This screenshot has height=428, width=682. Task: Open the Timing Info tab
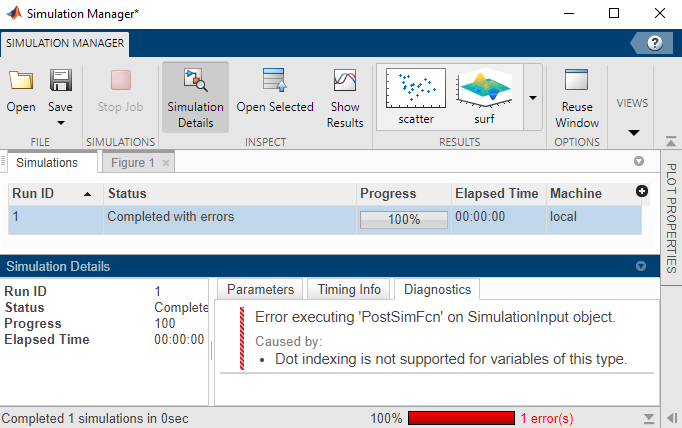[349, 289]
